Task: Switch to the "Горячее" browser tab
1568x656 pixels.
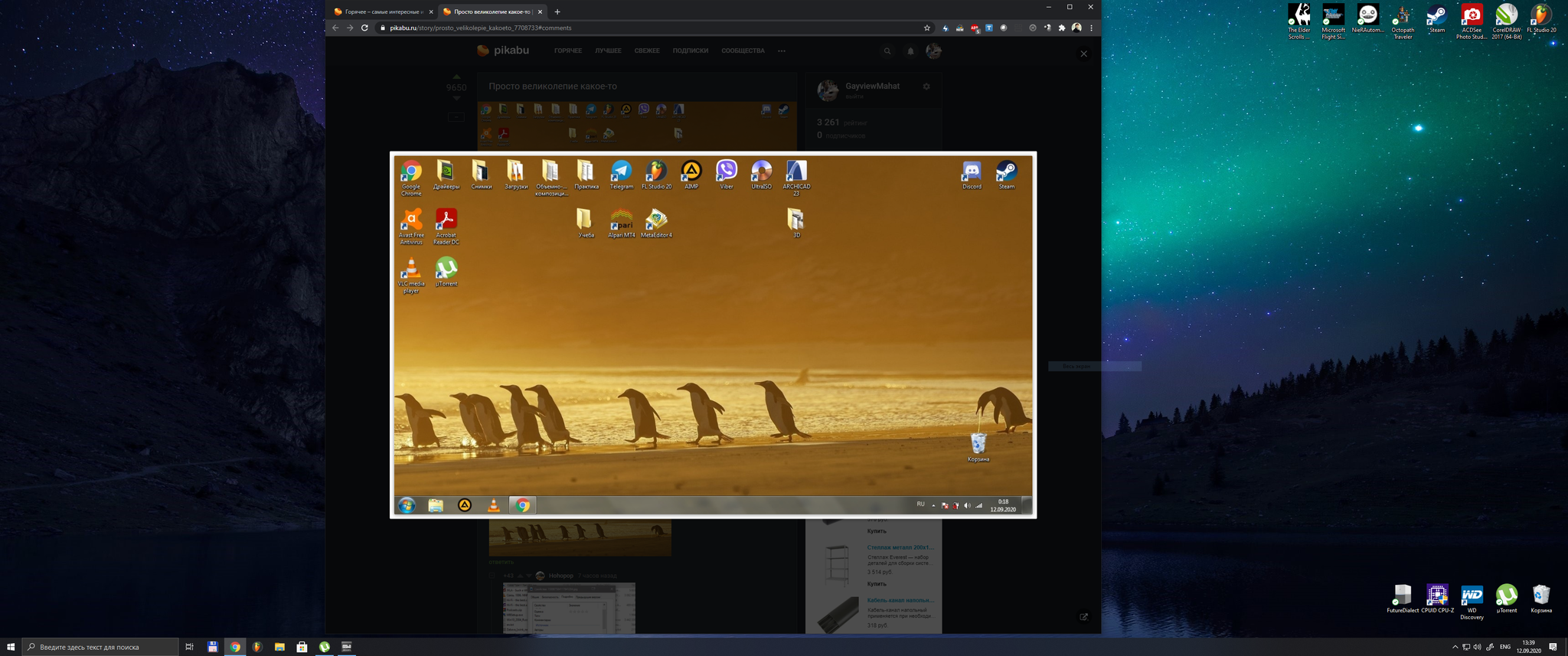Action: coord(382,12)
